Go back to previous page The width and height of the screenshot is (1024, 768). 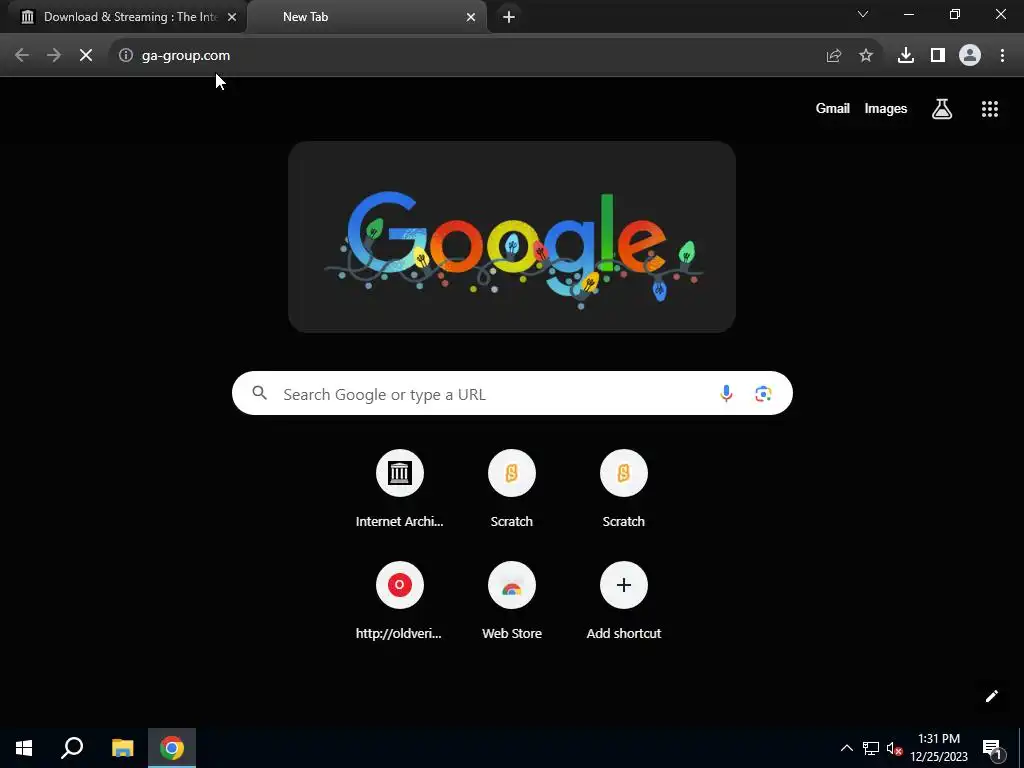click(22, 56)
